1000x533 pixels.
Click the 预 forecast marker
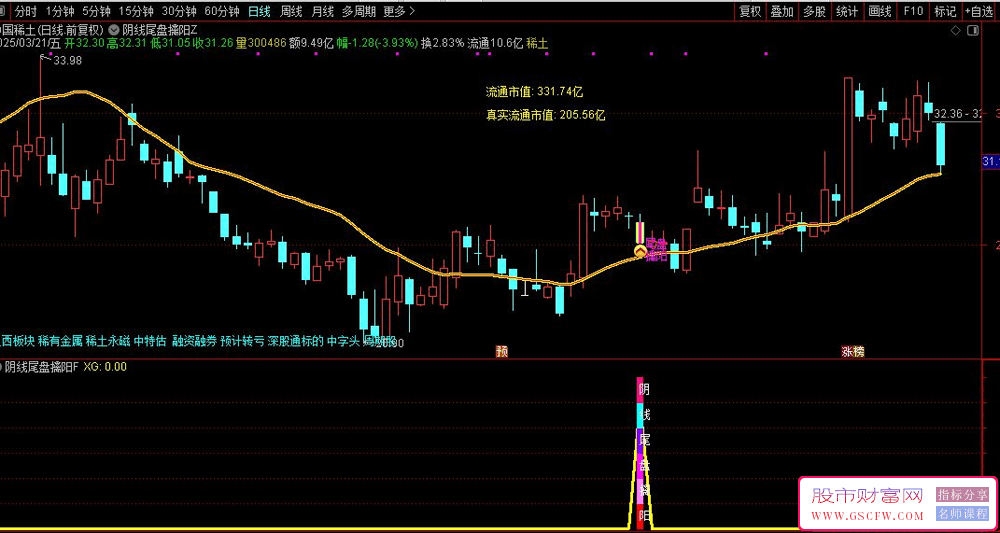[502, 351]
